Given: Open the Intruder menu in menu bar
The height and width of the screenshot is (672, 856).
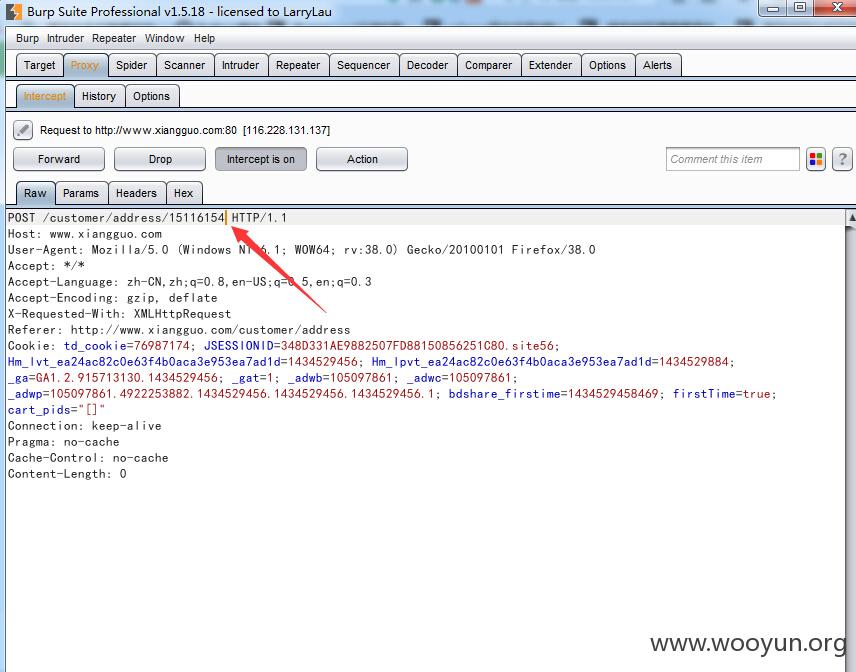Looking at the screenshot, I should coord(66,38).
